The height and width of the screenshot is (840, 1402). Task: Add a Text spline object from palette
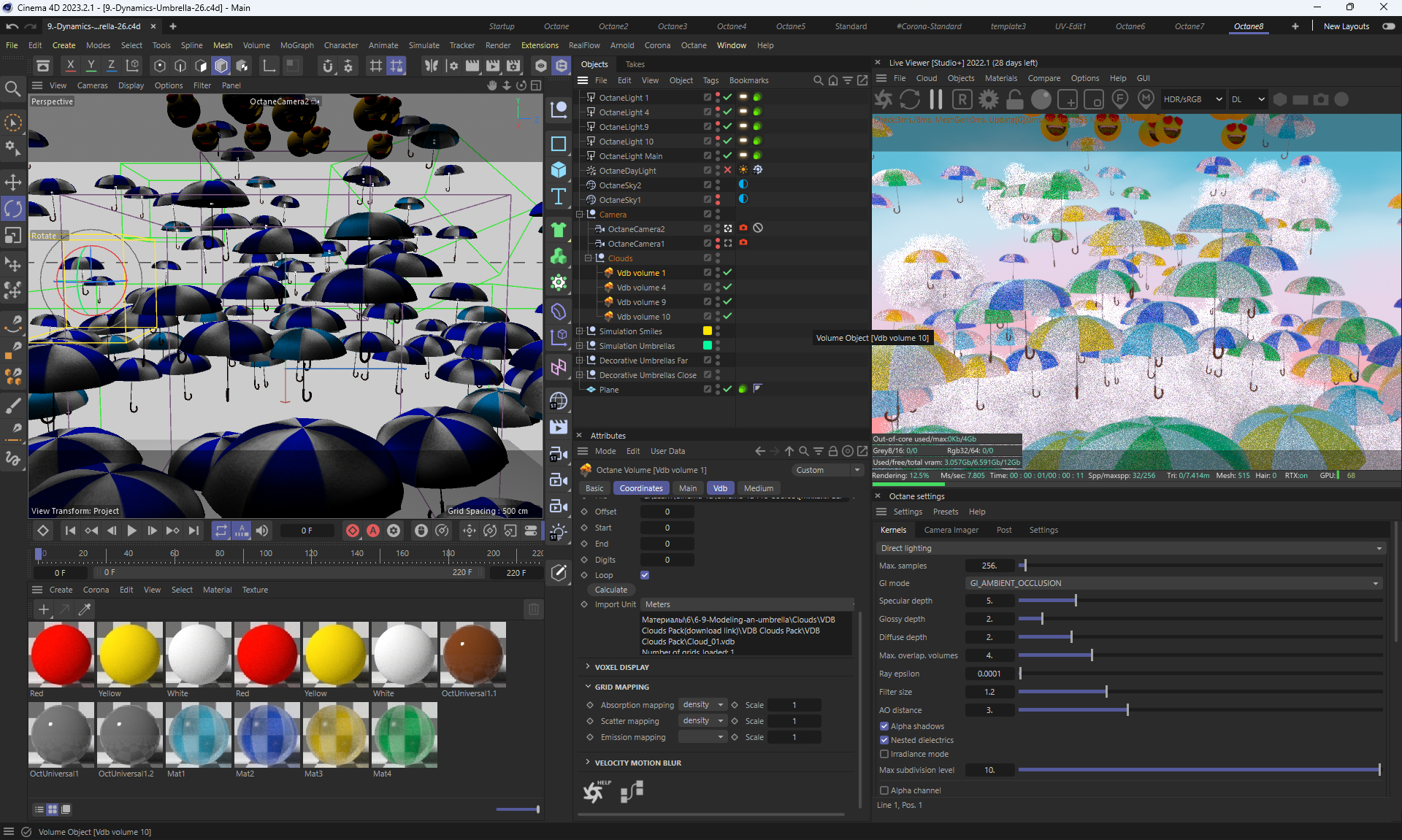click(x=559, y=196)
